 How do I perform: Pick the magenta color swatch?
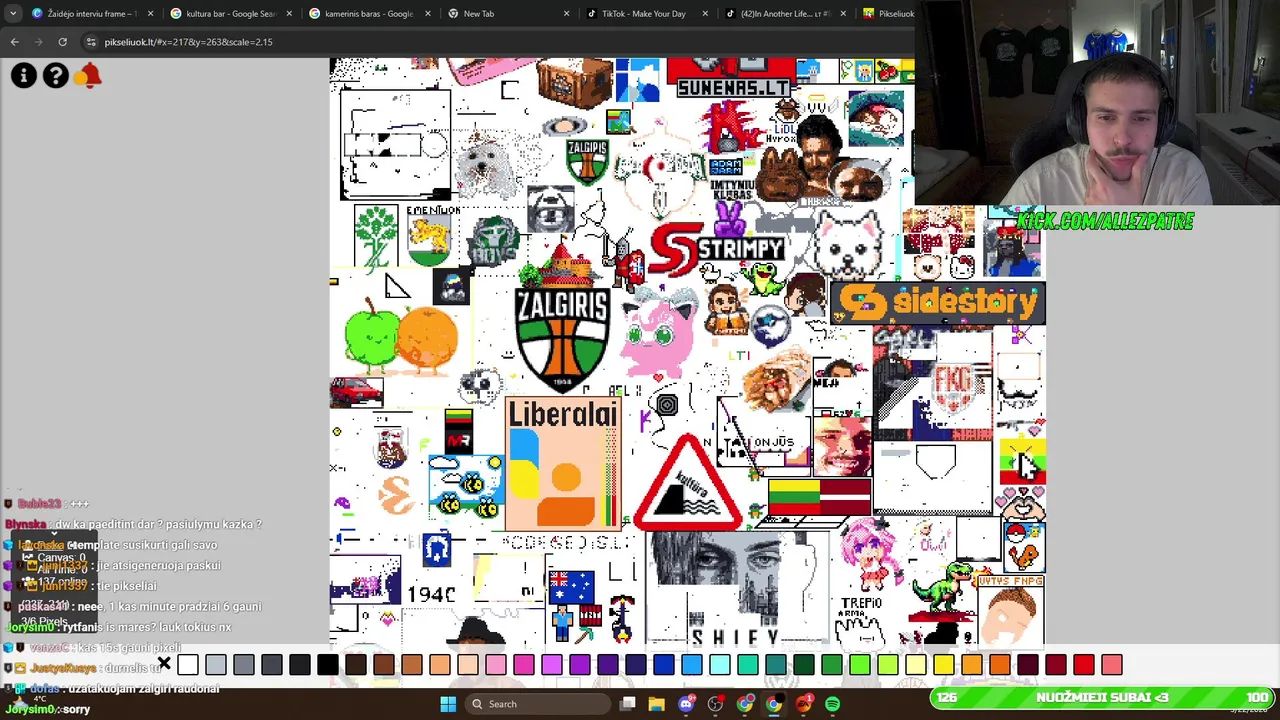click(524, 665)
